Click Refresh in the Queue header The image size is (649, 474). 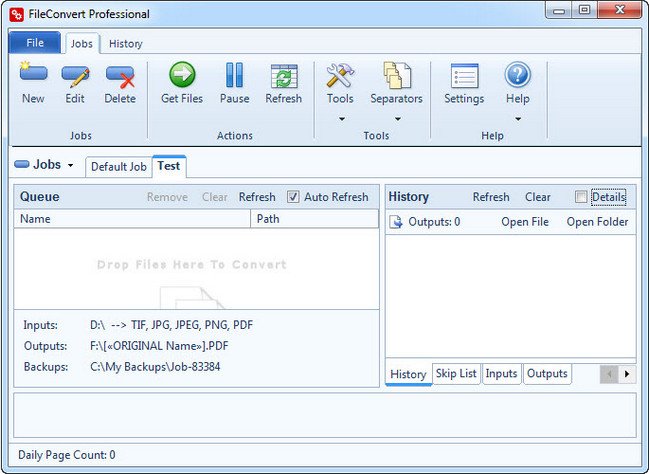[x=257, y=197]
